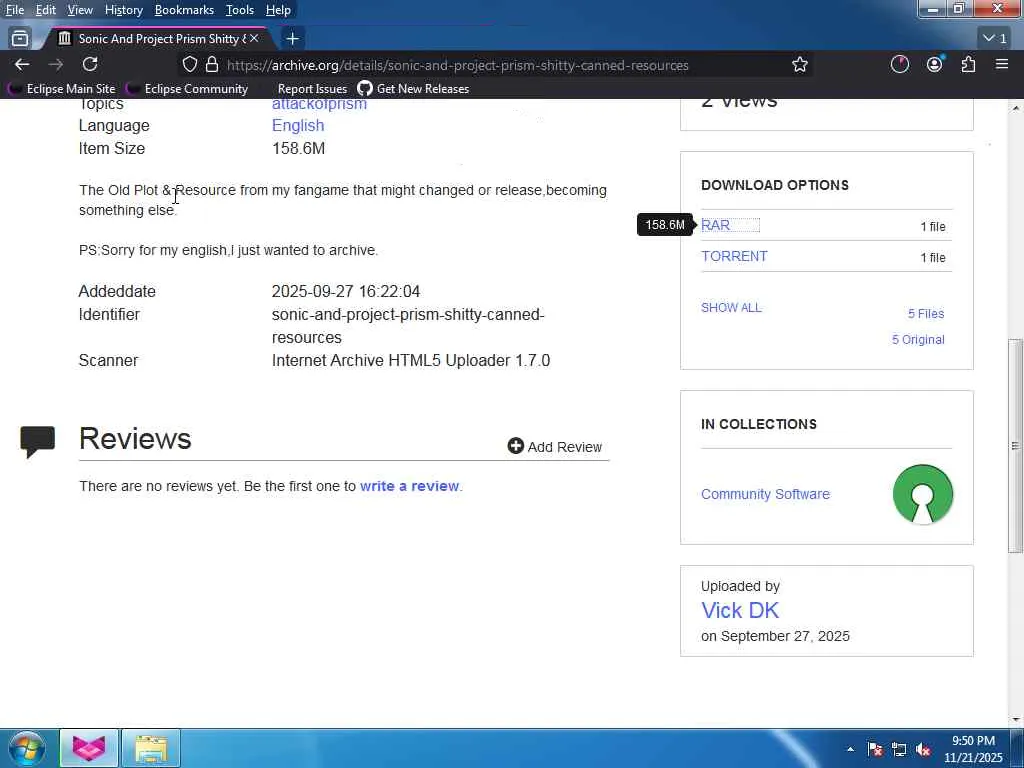The height and width of the screenshot is (768, 1024).
Task: Open Community Software collection link
Action: (765, 494)
